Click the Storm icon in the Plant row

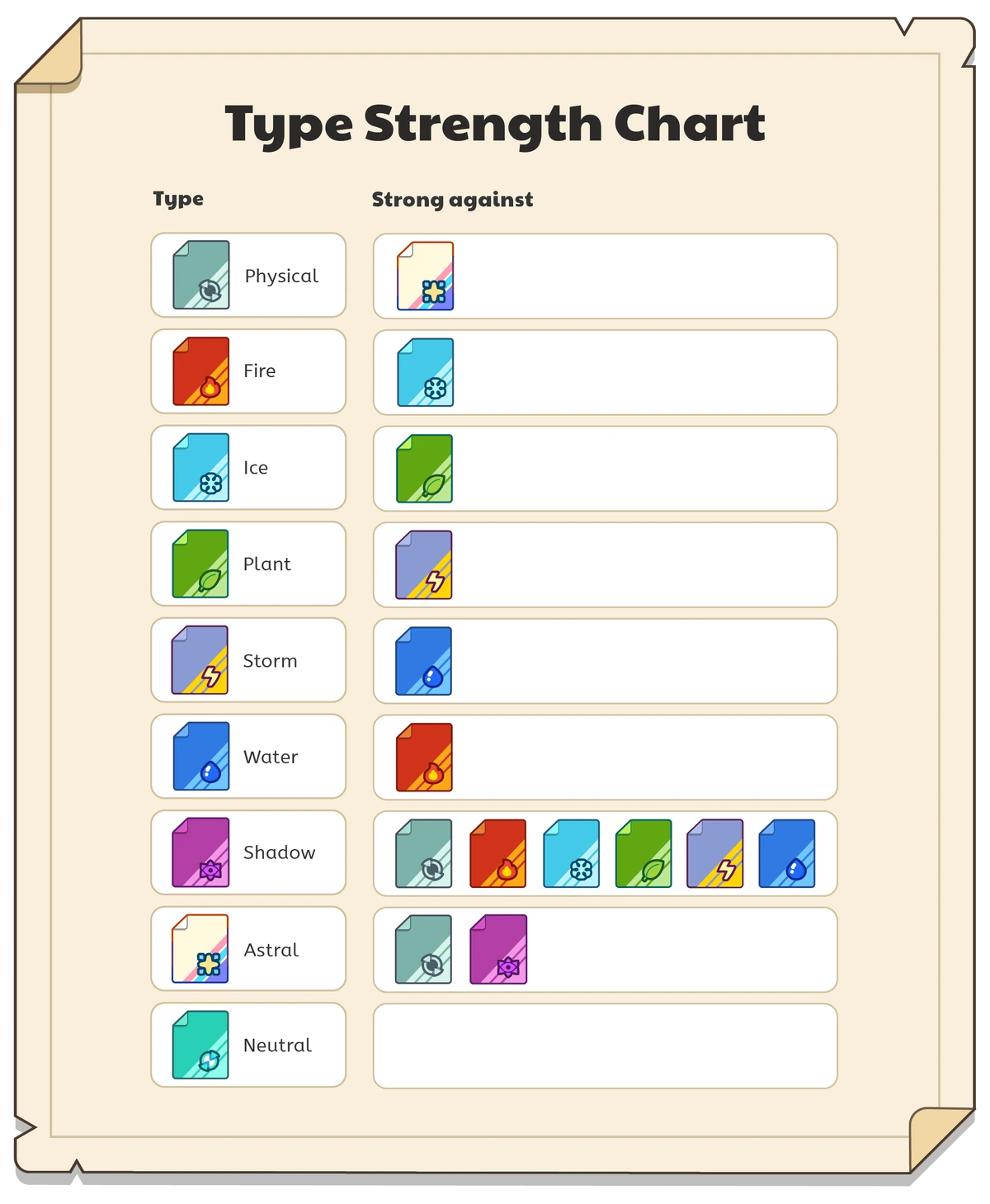point(425,565)
